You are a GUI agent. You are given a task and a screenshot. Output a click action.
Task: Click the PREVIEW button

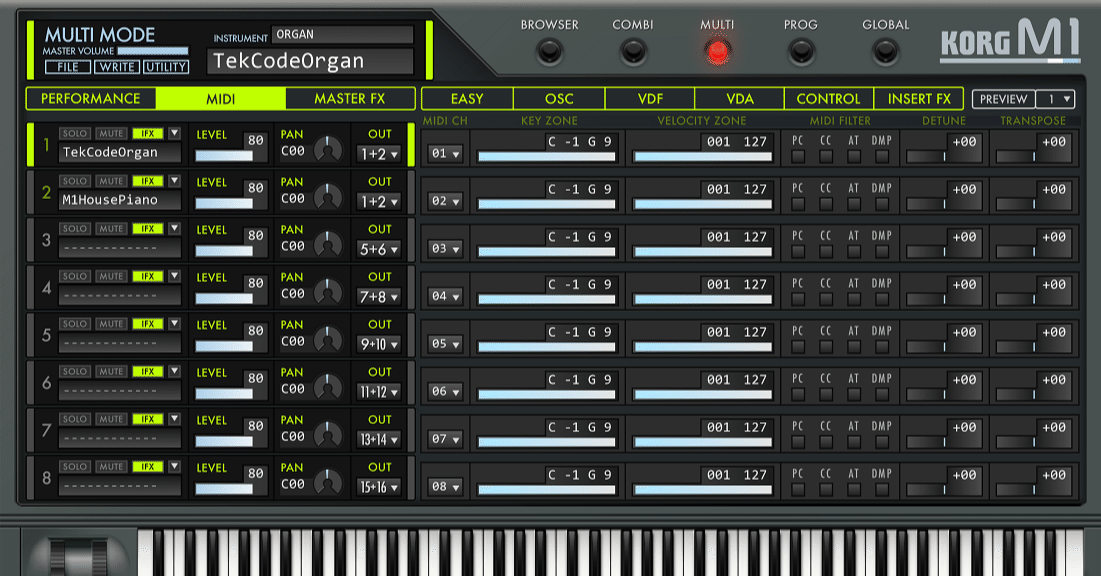(1004, 99)
